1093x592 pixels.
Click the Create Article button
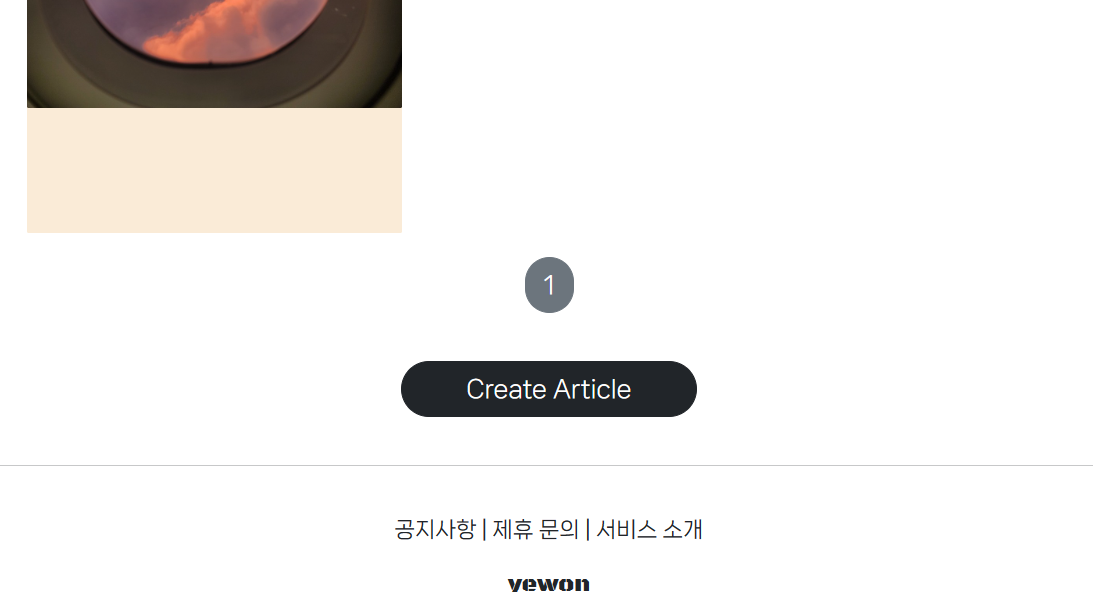549,389
